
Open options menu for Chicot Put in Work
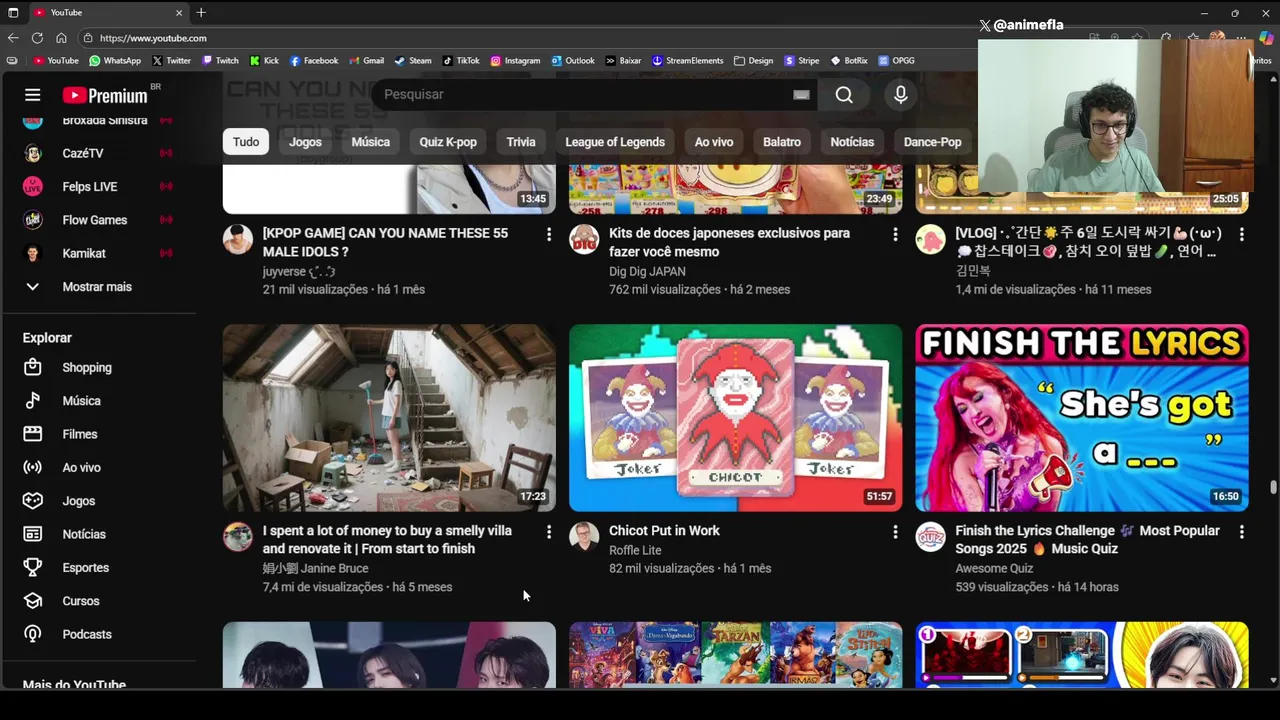click(895, 532)
